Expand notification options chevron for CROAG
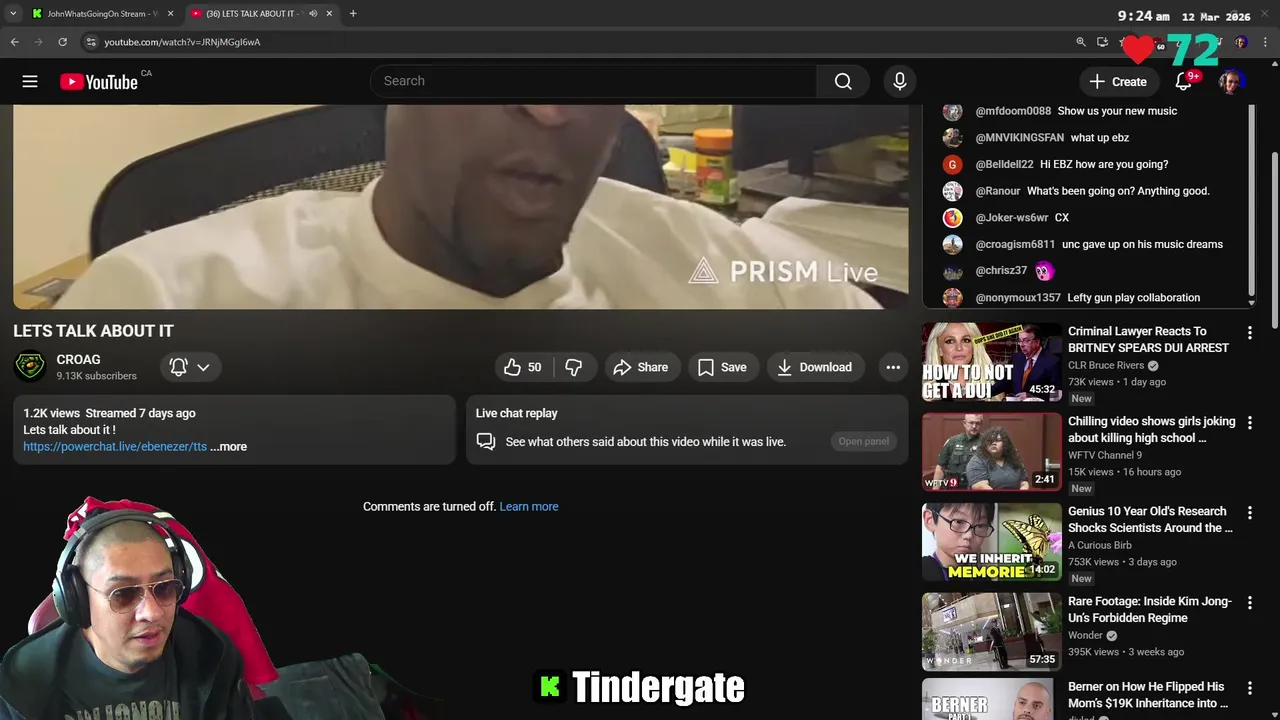 tap(203, 367)
